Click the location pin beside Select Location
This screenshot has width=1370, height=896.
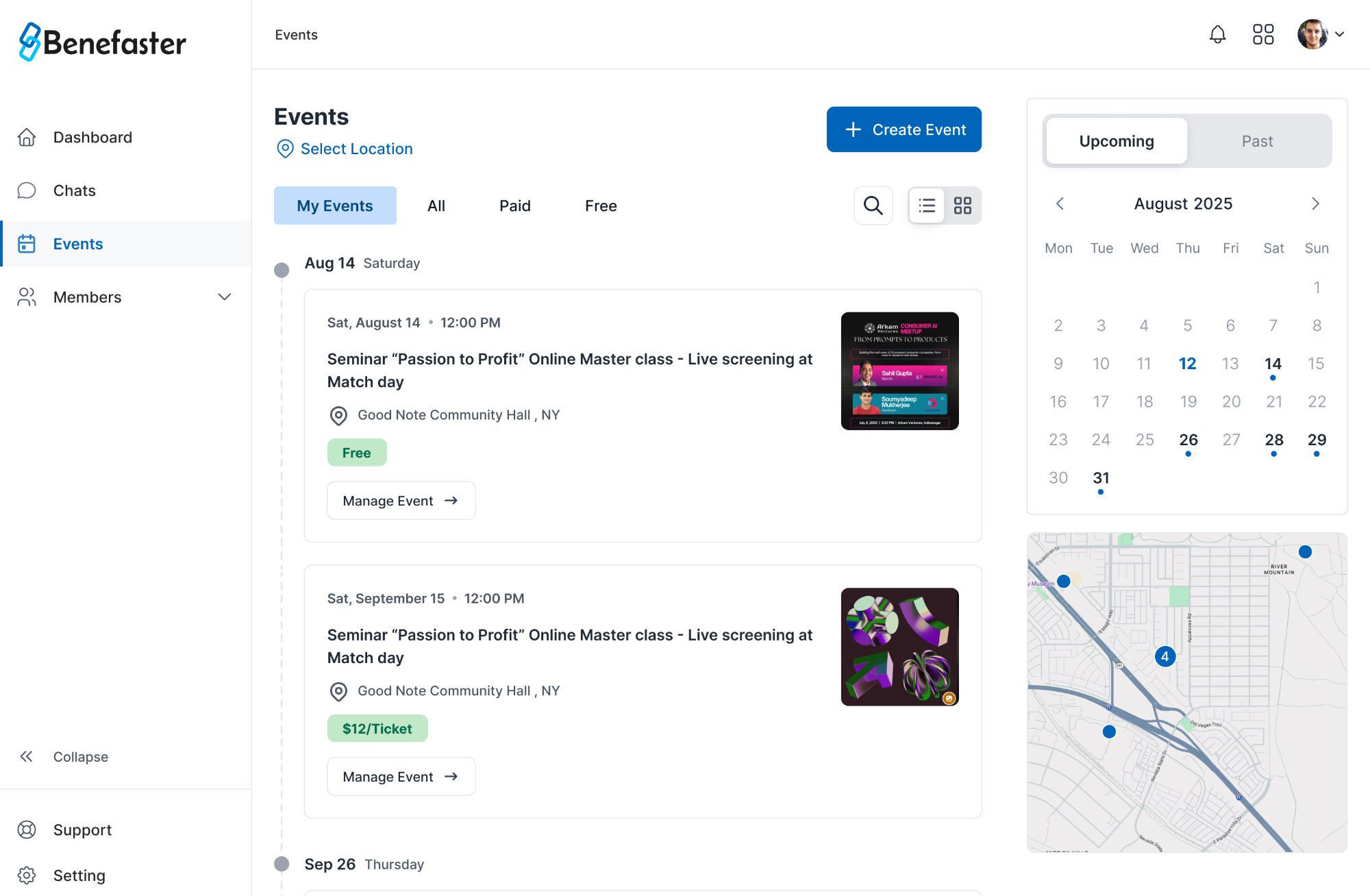click(x=285, y=149)
